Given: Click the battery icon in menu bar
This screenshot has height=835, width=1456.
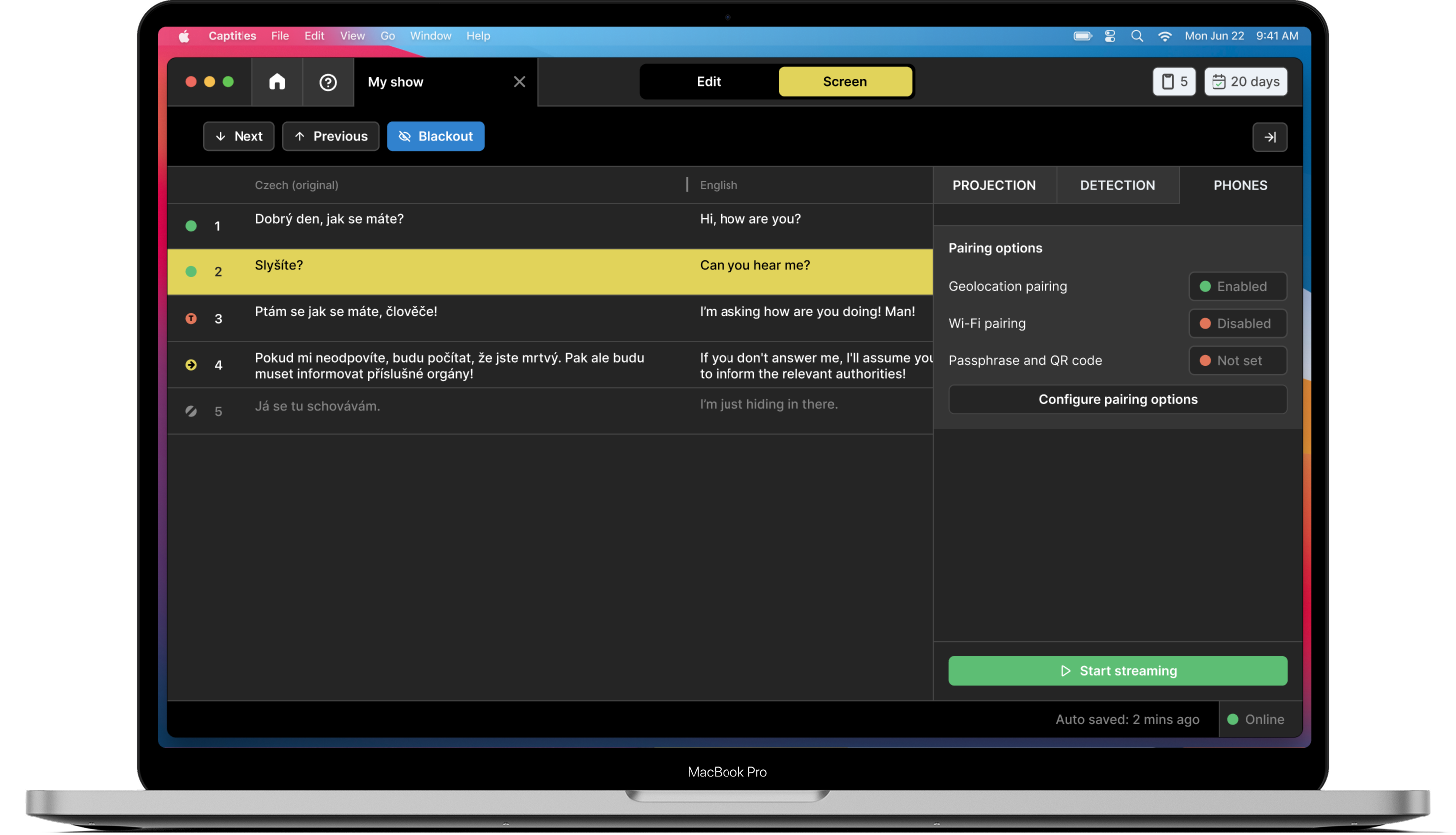Looking at the screenshot, I should click(x=1083, y=36).
